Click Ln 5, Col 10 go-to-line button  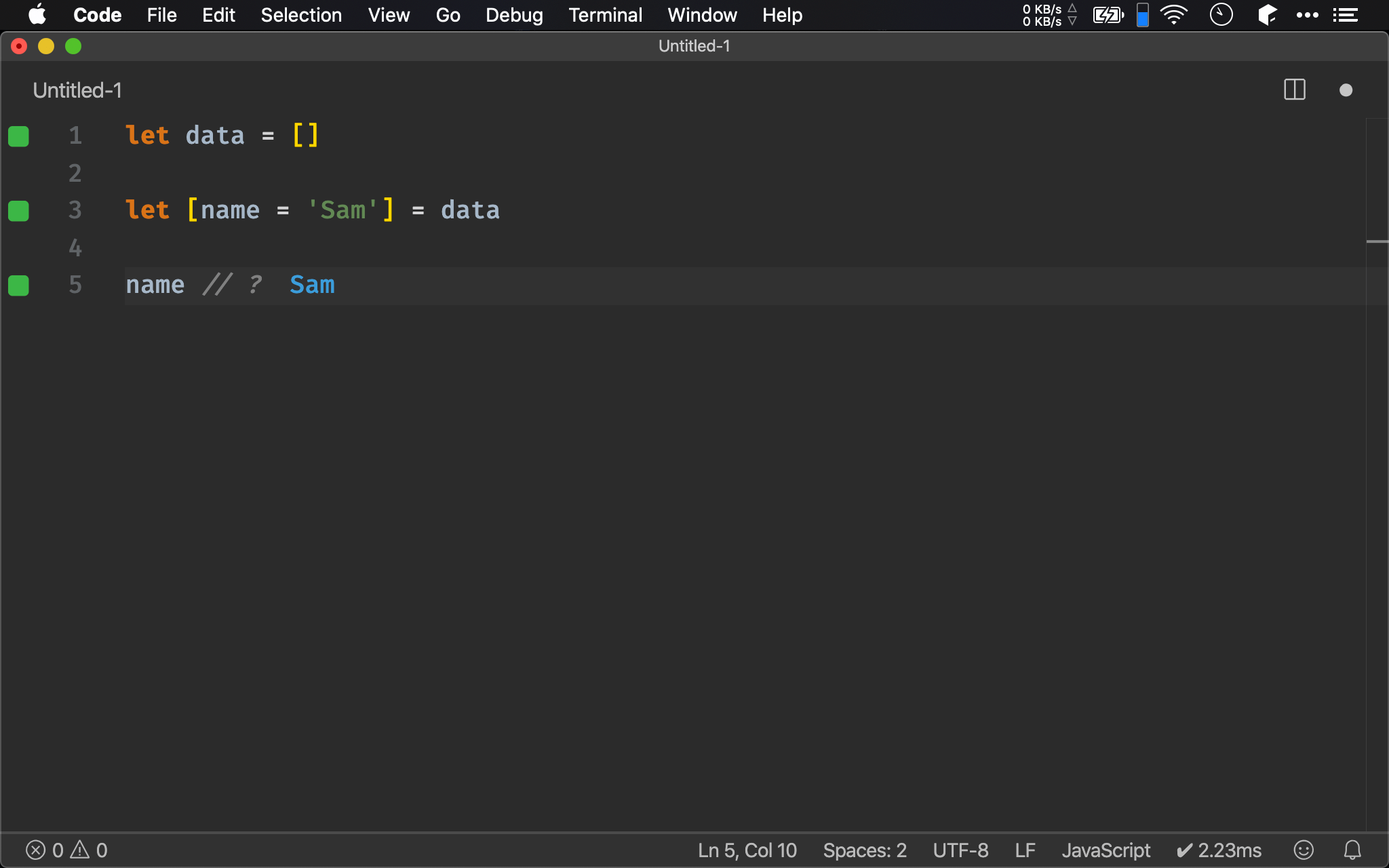747,850
